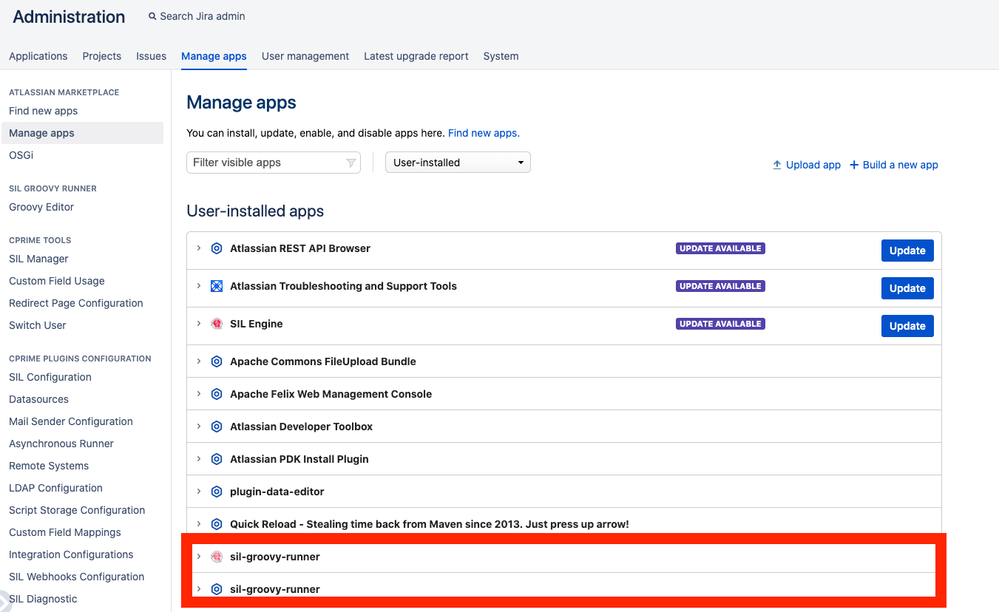Click the blue sil-groovy-runner app icon
Viewport: 999px width, 612px height.
[x=217, y=589]
